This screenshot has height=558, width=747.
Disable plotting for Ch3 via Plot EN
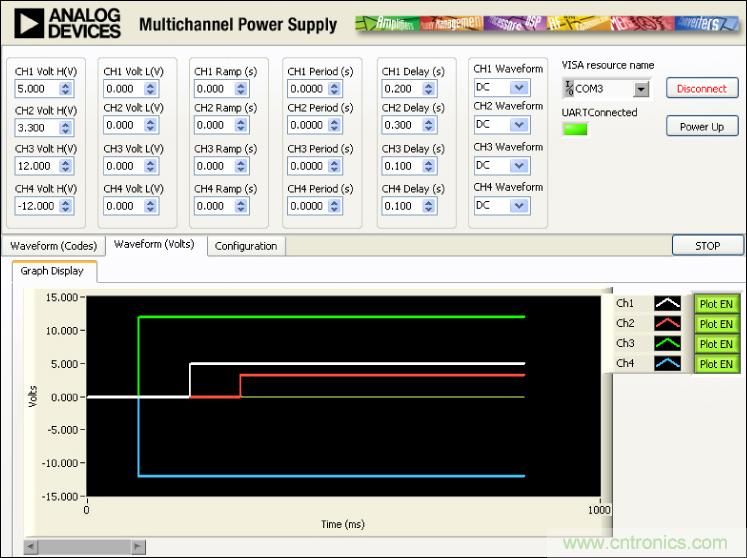point(715,344)
